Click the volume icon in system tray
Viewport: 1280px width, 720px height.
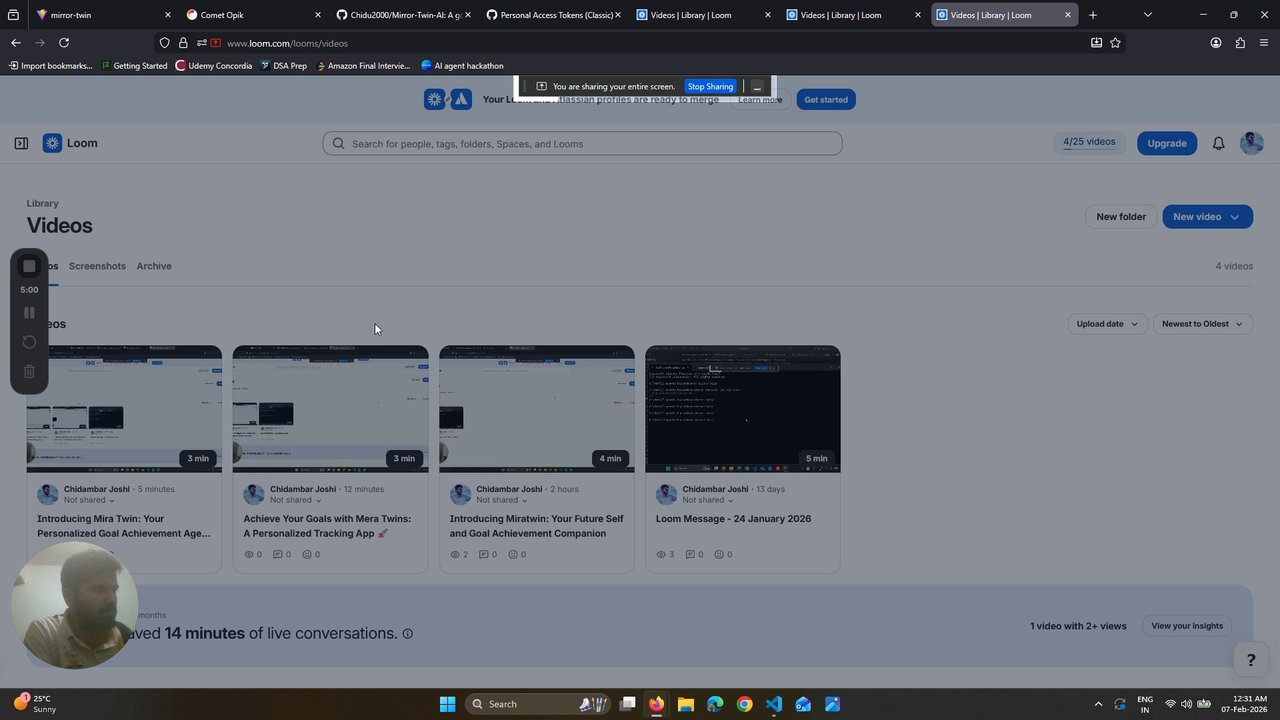tap(1186, 704)
